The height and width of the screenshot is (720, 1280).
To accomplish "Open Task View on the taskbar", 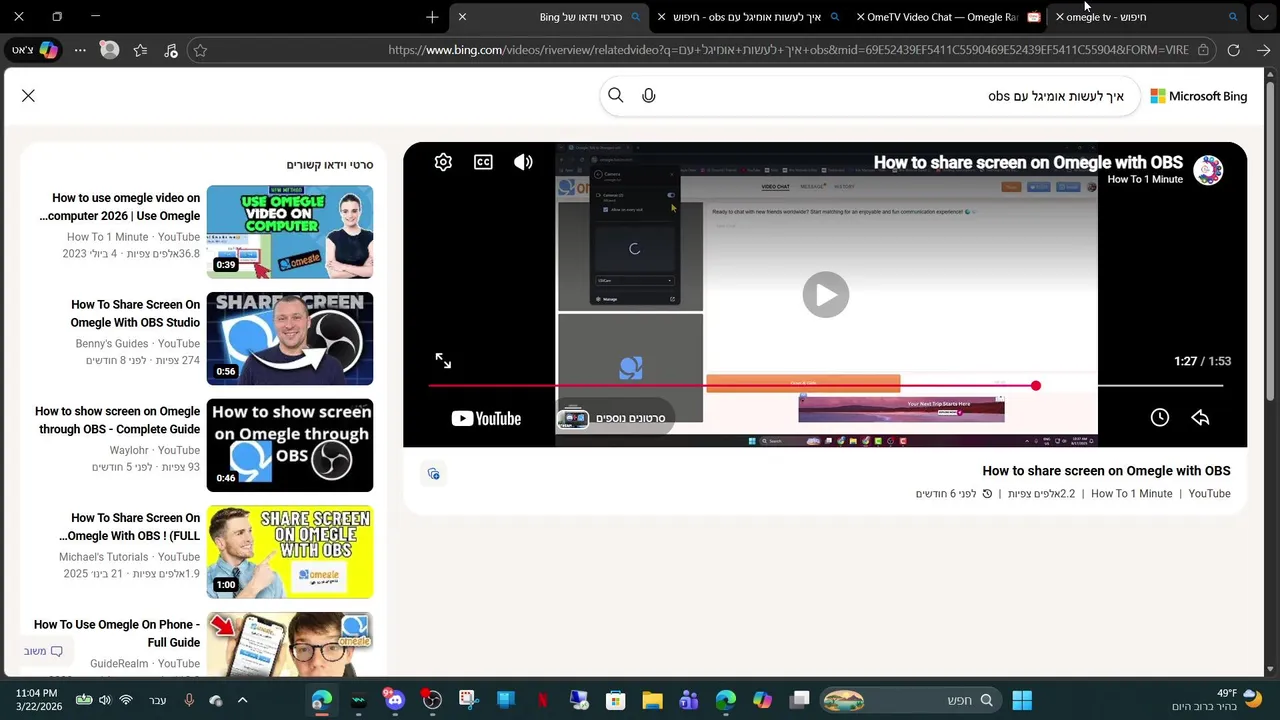I will point(799,700).
